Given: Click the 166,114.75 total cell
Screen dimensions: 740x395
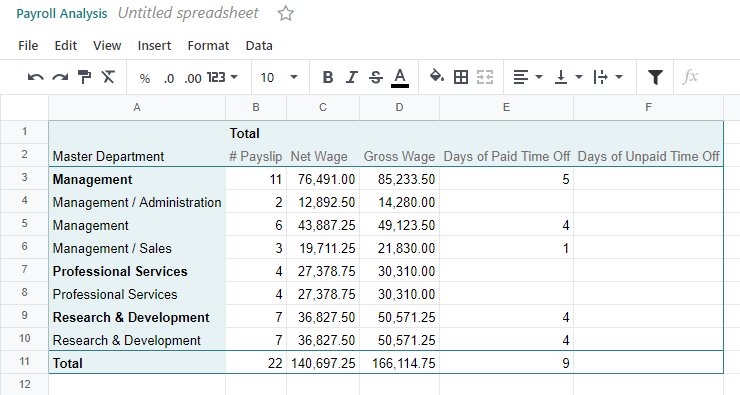Looking at the screenshot, I should pyautogui.click(x=399, y=363).
